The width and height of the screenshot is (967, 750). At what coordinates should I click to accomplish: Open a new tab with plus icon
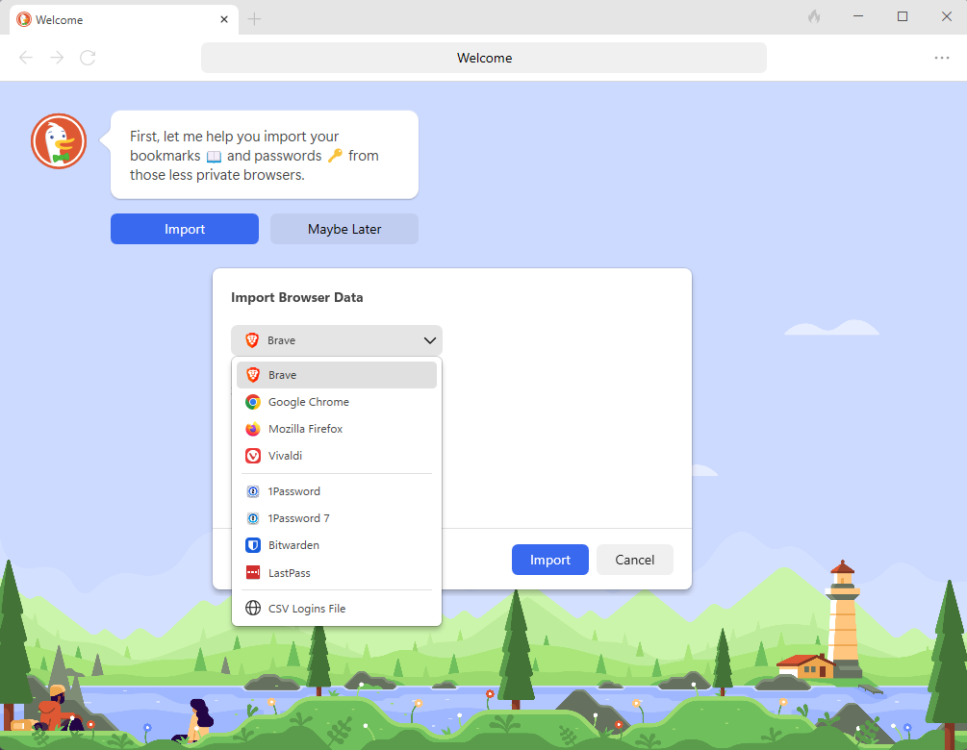pos(255,19)
